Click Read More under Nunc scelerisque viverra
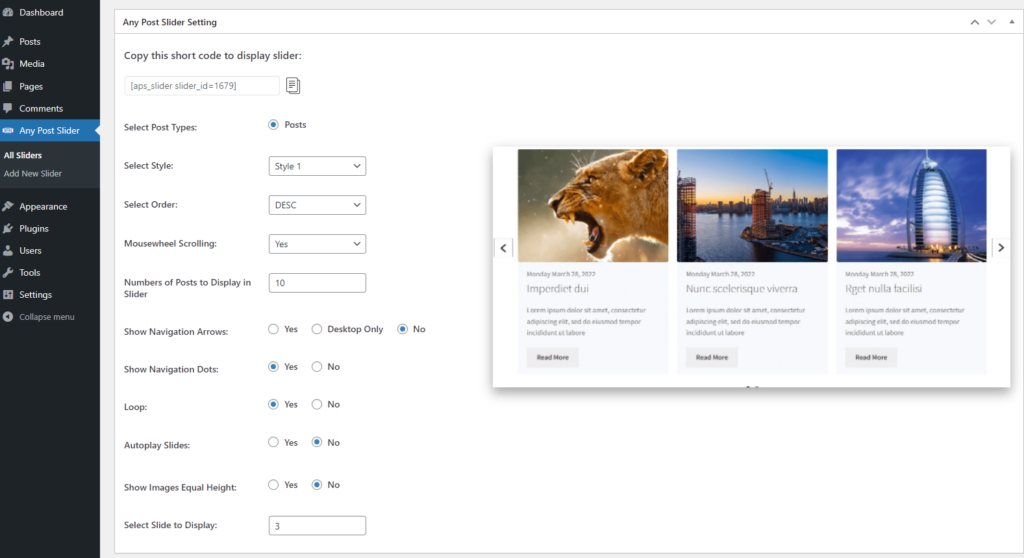Screen dimensions: 1024x558 (711, 357)
